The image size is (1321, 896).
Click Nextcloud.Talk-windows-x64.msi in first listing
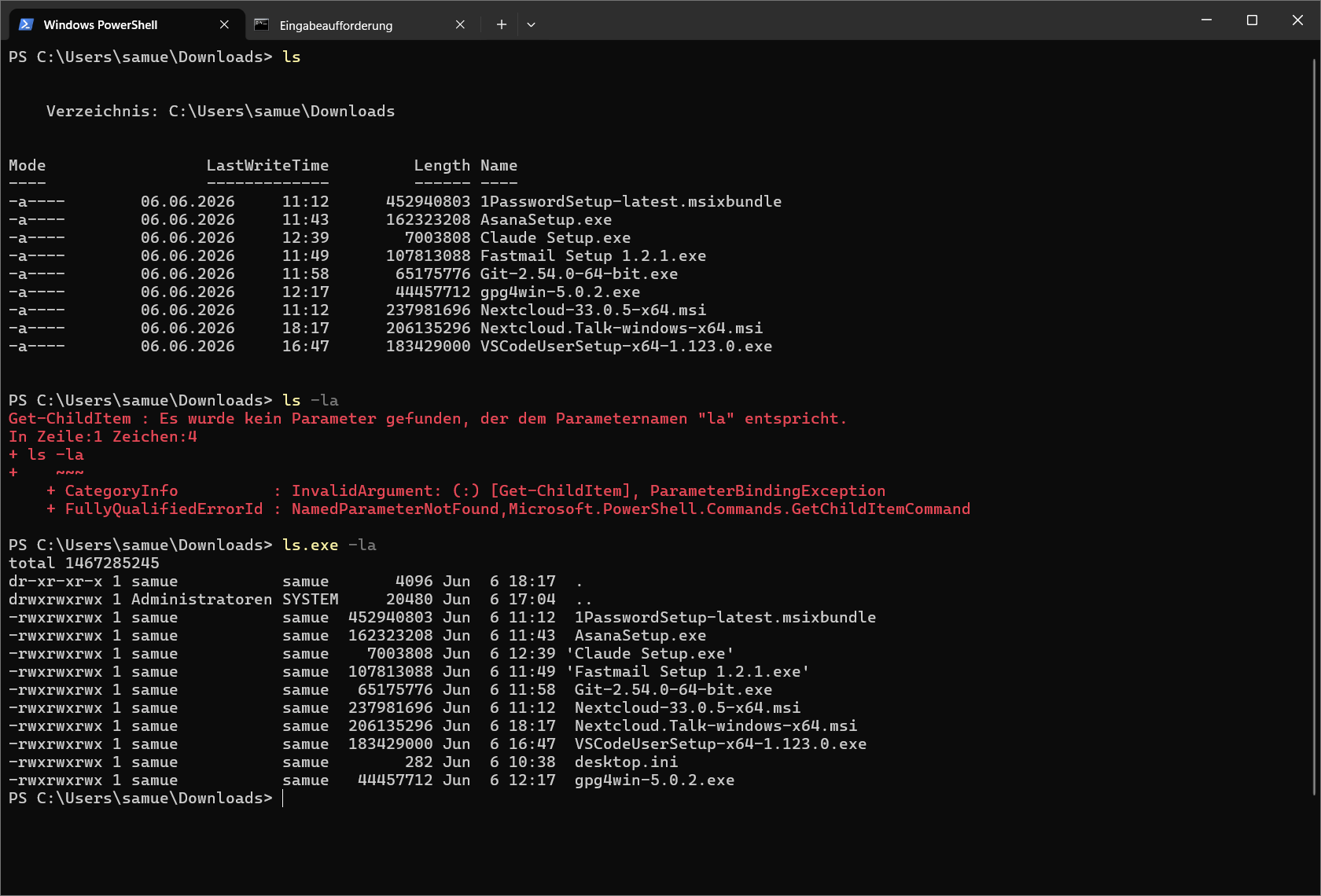click(x=621, y=328)
